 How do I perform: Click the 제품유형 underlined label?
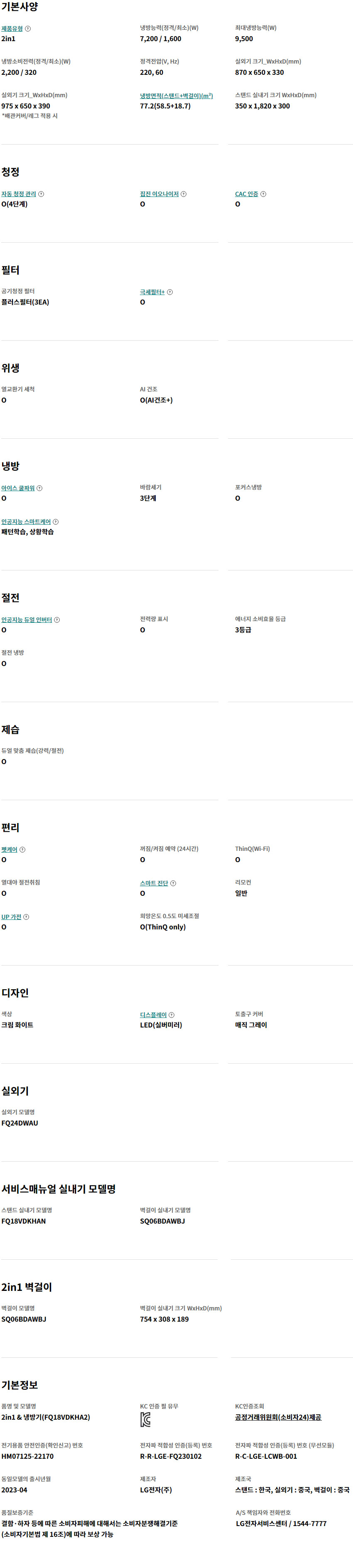12,29
